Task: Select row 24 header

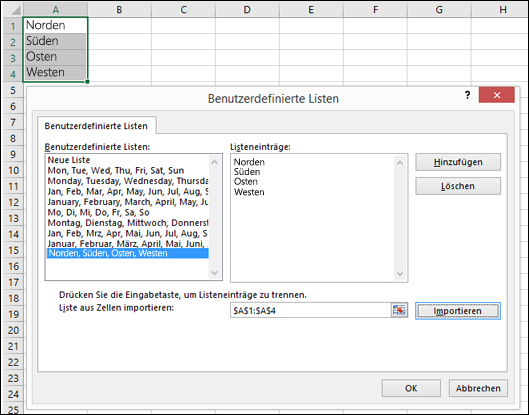Action: [13, 394]
